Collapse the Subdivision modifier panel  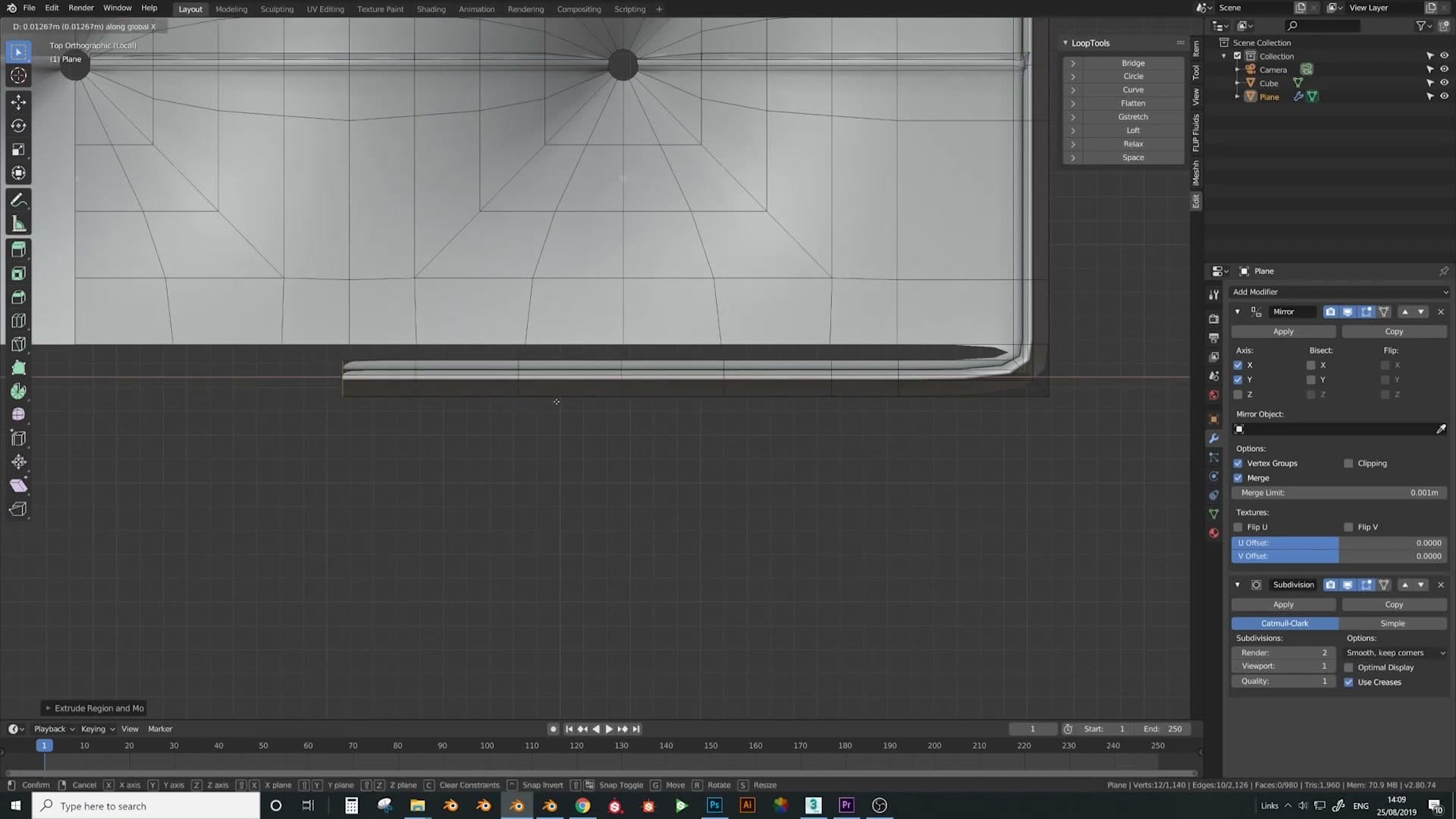pos(1238,585)
